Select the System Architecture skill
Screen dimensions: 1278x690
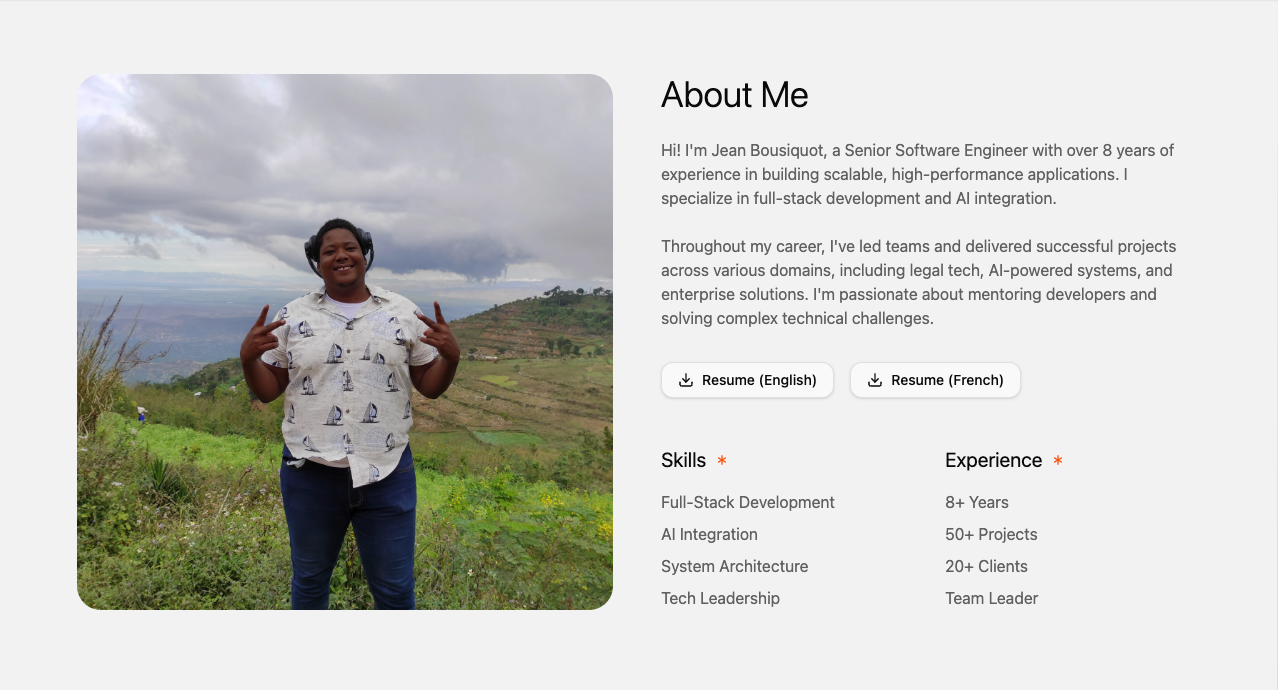(x=734, y=566)
